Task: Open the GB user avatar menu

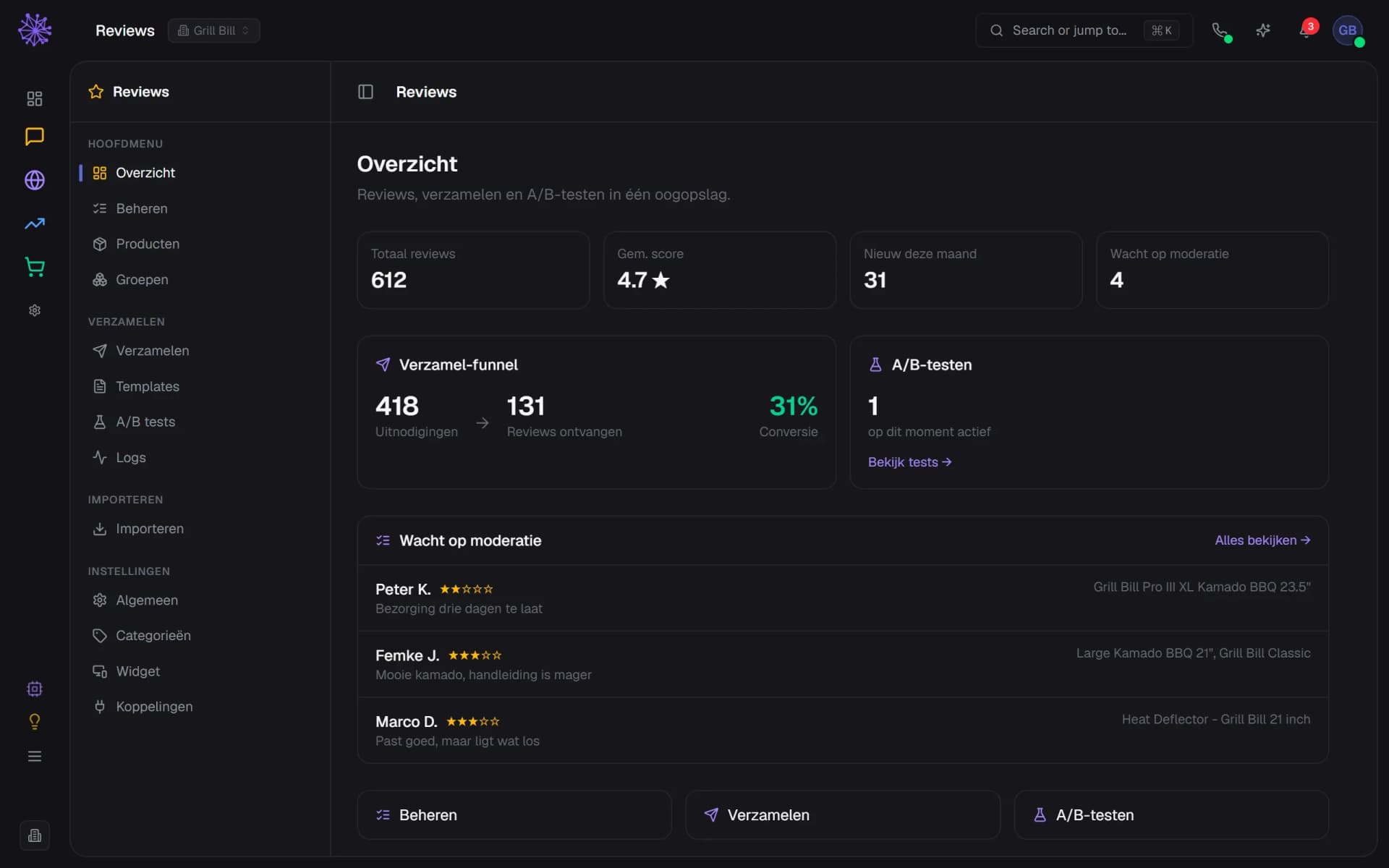Action: [x=1347, y=30]
